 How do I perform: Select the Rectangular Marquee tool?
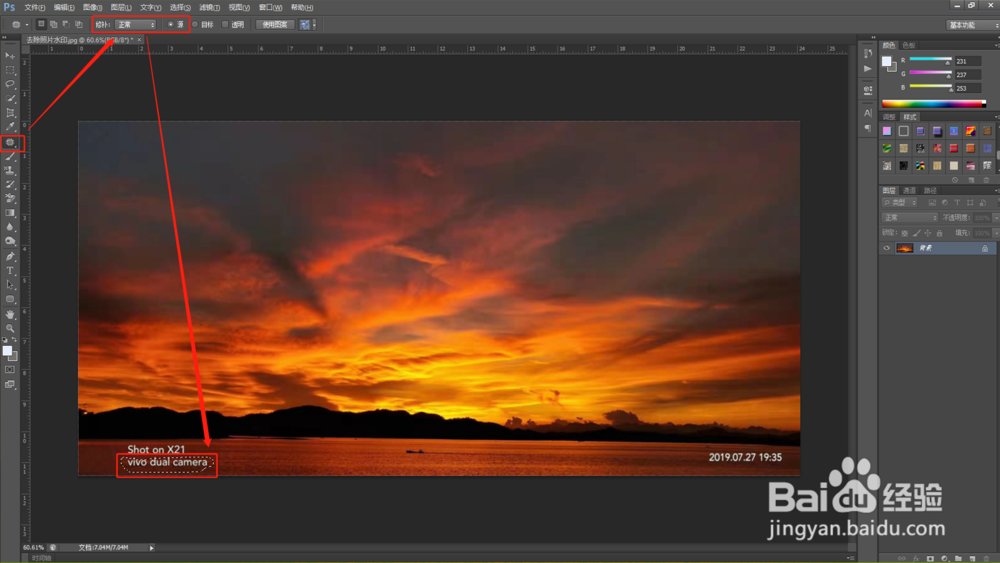[10, 70]
